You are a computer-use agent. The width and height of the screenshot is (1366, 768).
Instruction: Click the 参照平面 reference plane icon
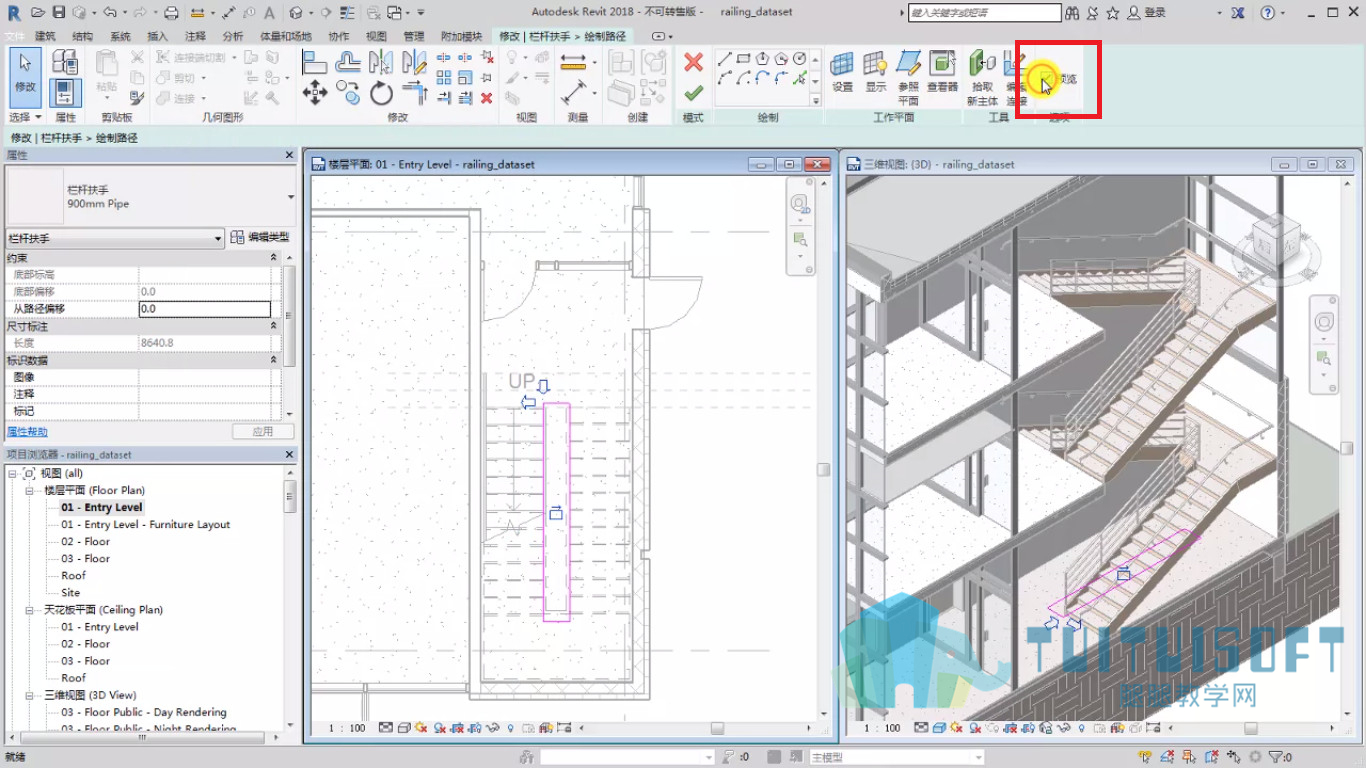coord(908,78)
